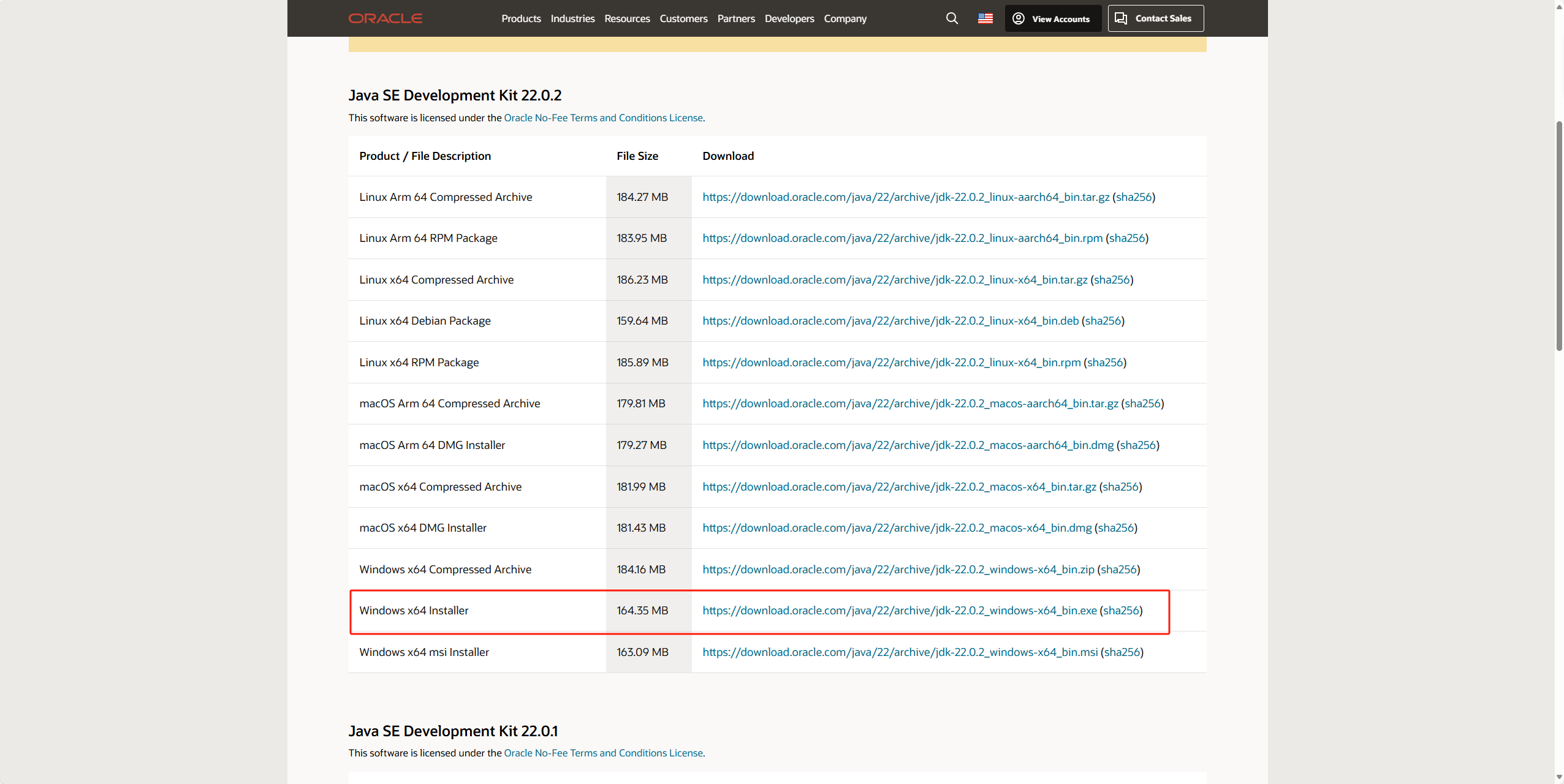Screen dimensions: 1564x784
Task: Click the Windows x64 msi Installer description cell
Action: 477,652
